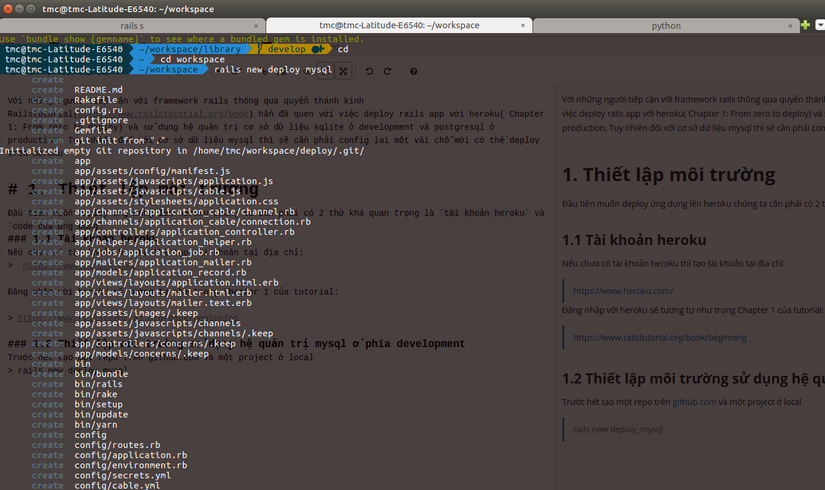Screen dimensions: 825x490
Task: Click the undo arrow in the editor toolbar
Action: [369, 71]
